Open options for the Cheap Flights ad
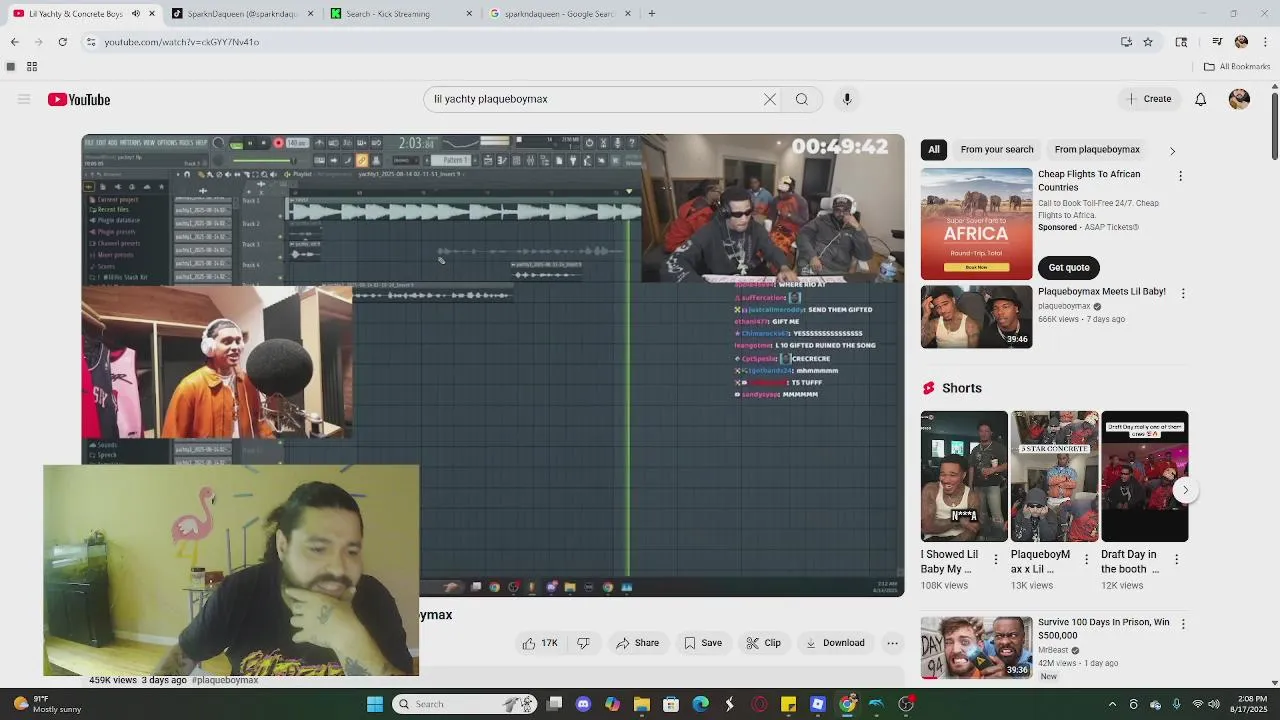 [x=1180, y=176]
